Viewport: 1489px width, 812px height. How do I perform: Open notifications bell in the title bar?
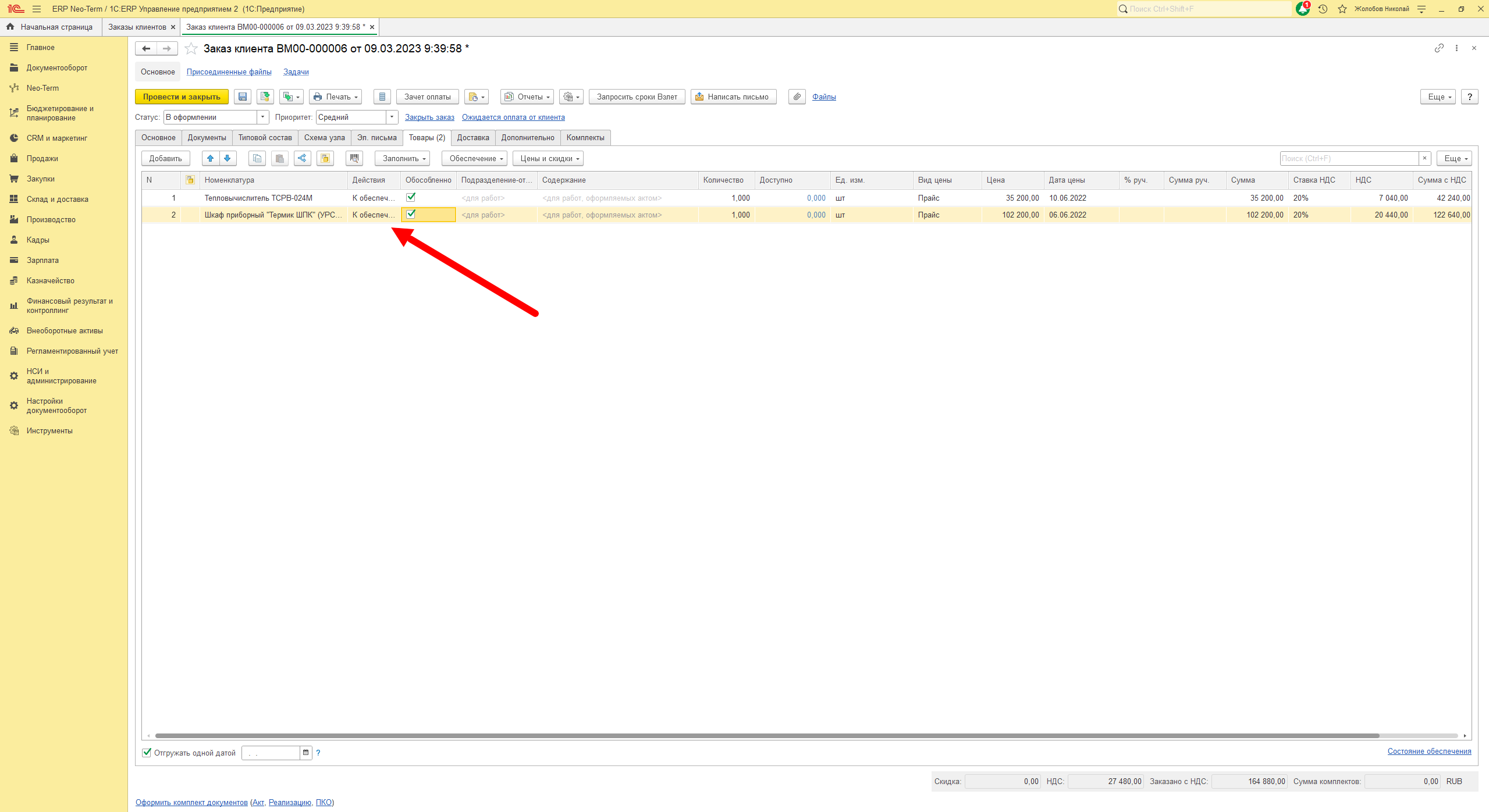pos(1303,9)
